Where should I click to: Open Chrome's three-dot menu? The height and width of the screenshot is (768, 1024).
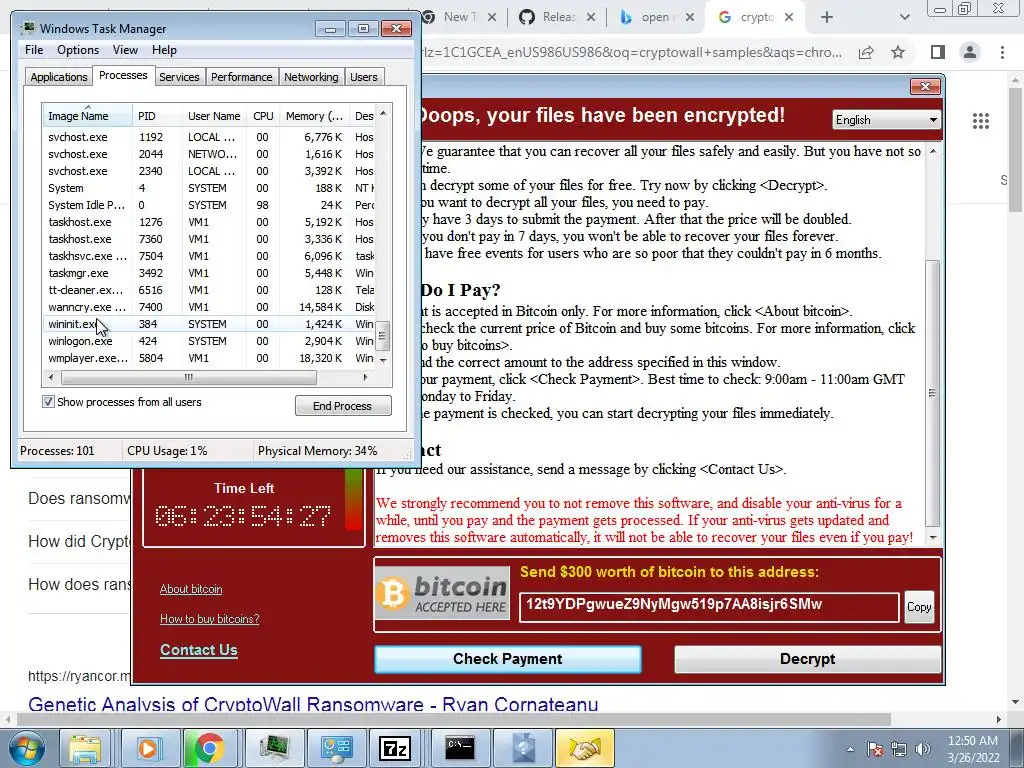point(1002,52)
